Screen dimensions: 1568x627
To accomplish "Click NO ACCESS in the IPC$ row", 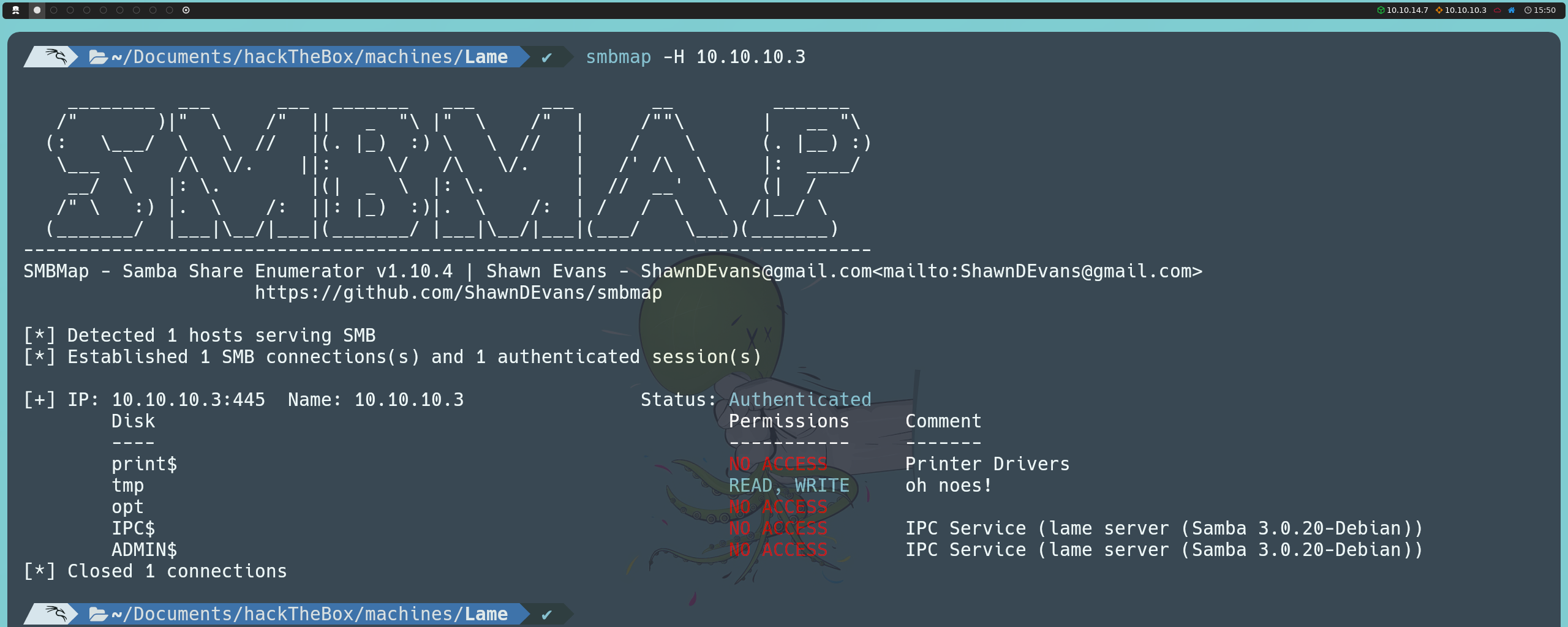I will tap(778, 528).
